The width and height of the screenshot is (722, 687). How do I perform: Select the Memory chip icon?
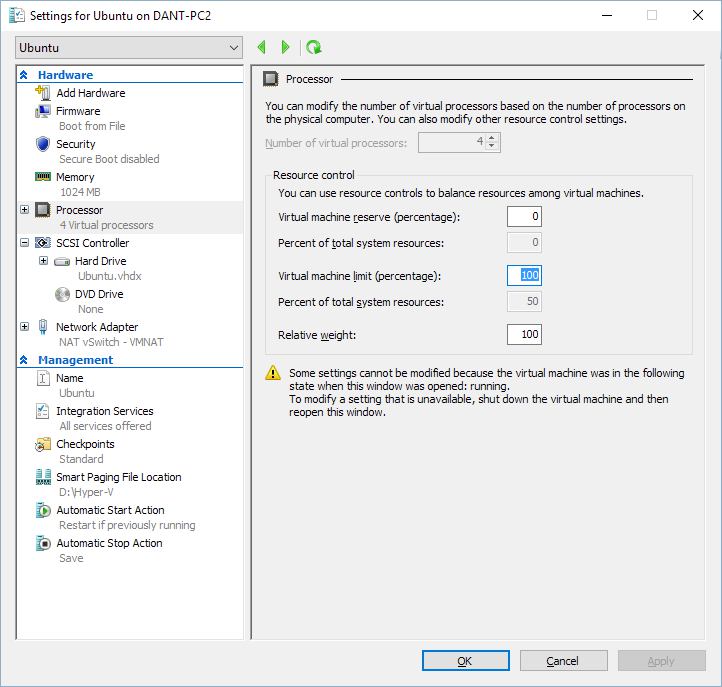[43, 177]
